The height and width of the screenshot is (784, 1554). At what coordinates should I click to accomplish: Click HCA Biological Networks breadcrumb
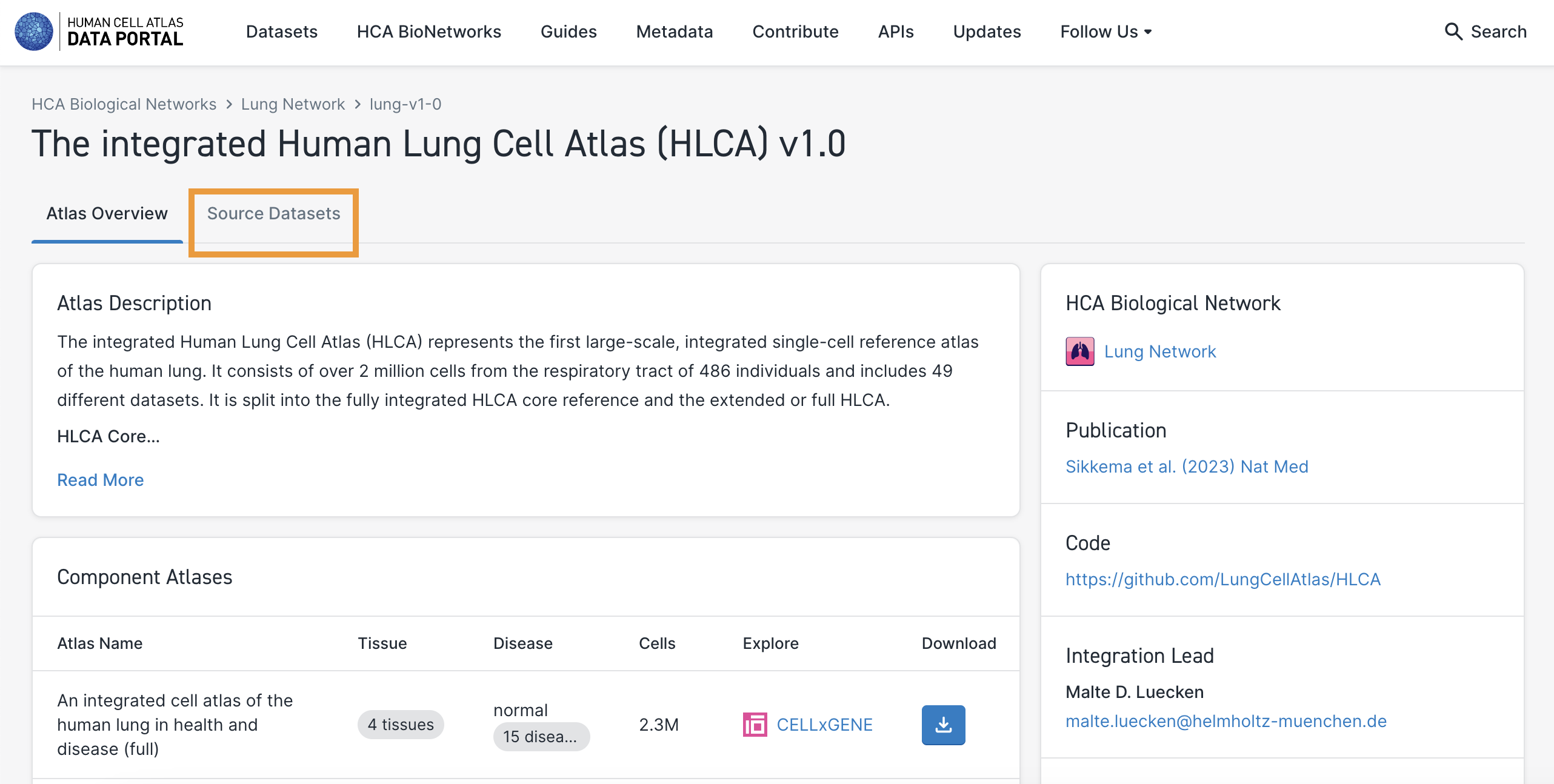point(124,104)
